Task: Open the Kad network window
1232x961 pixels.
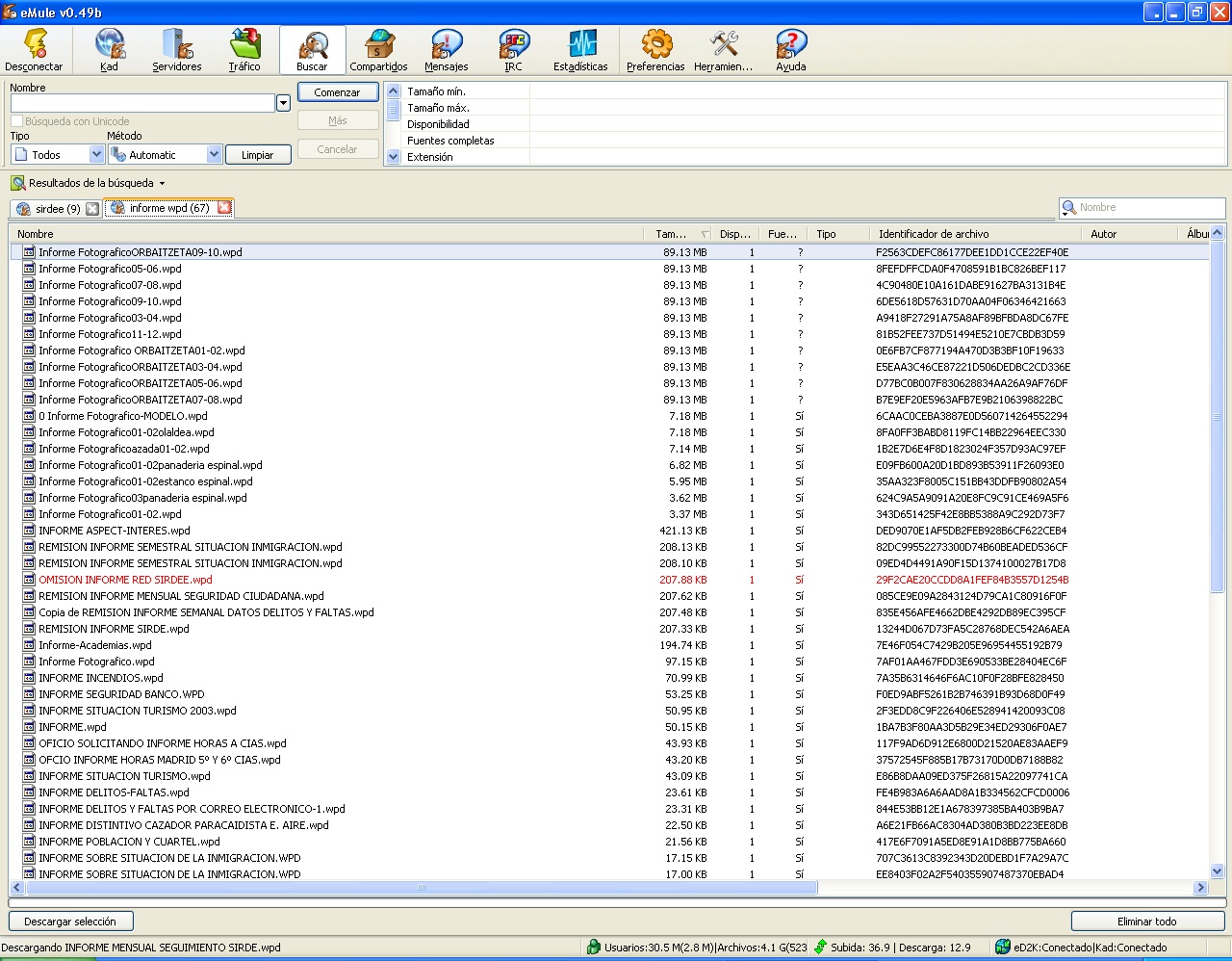Action: [110, 50]
